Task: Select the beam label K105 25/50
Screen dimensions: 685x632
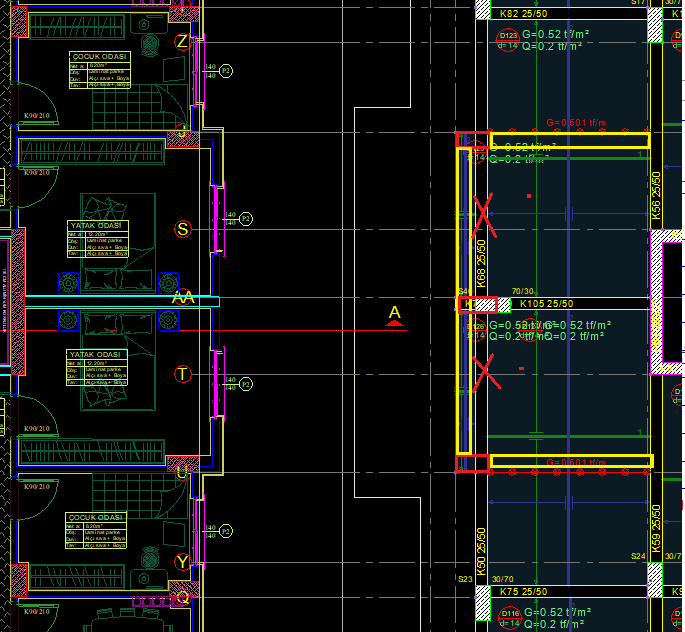Action: pos(547,304)
